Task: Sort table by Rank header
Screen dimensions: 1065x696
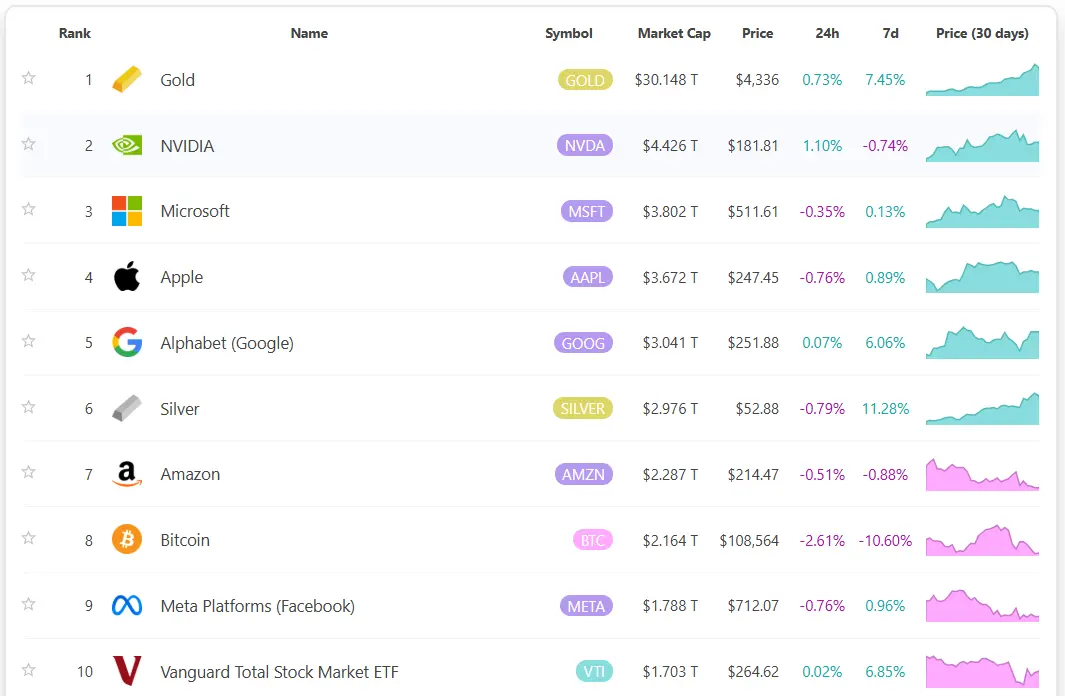Action: [x=75, y=33]
